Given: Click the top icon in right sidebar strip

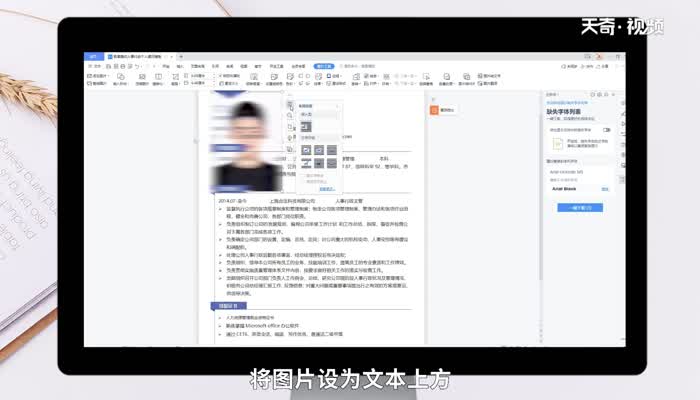Looking at the screenshot, I should (x=623, y=103).
